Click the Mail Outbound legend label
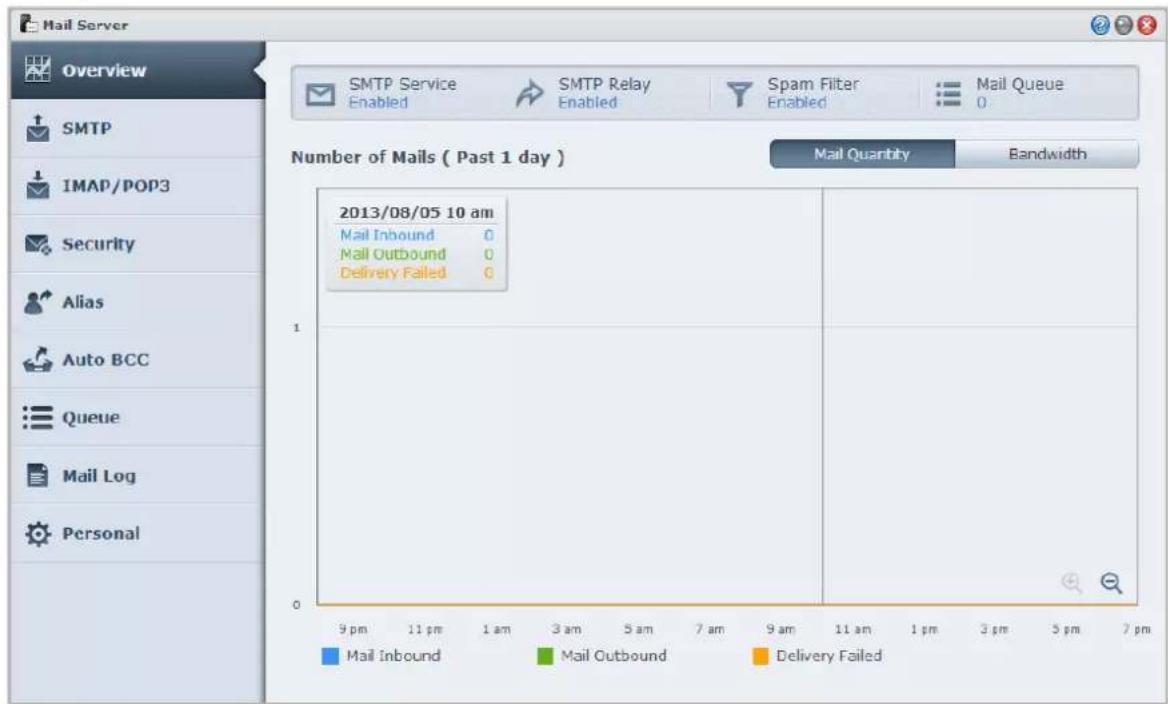 [614, 656]
